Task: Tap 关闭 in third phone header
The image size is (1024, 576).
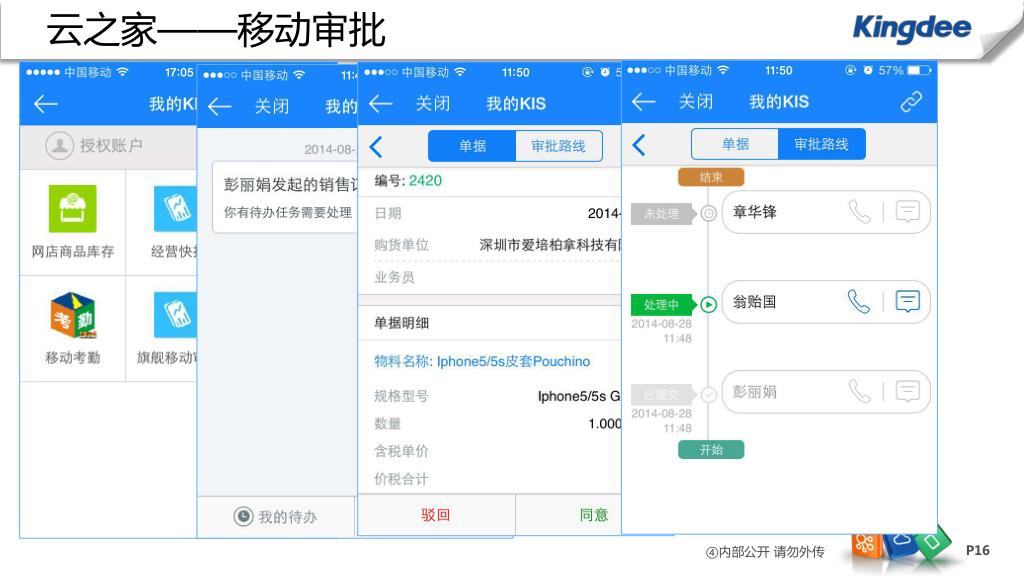Action: click(x=433, y=103)
